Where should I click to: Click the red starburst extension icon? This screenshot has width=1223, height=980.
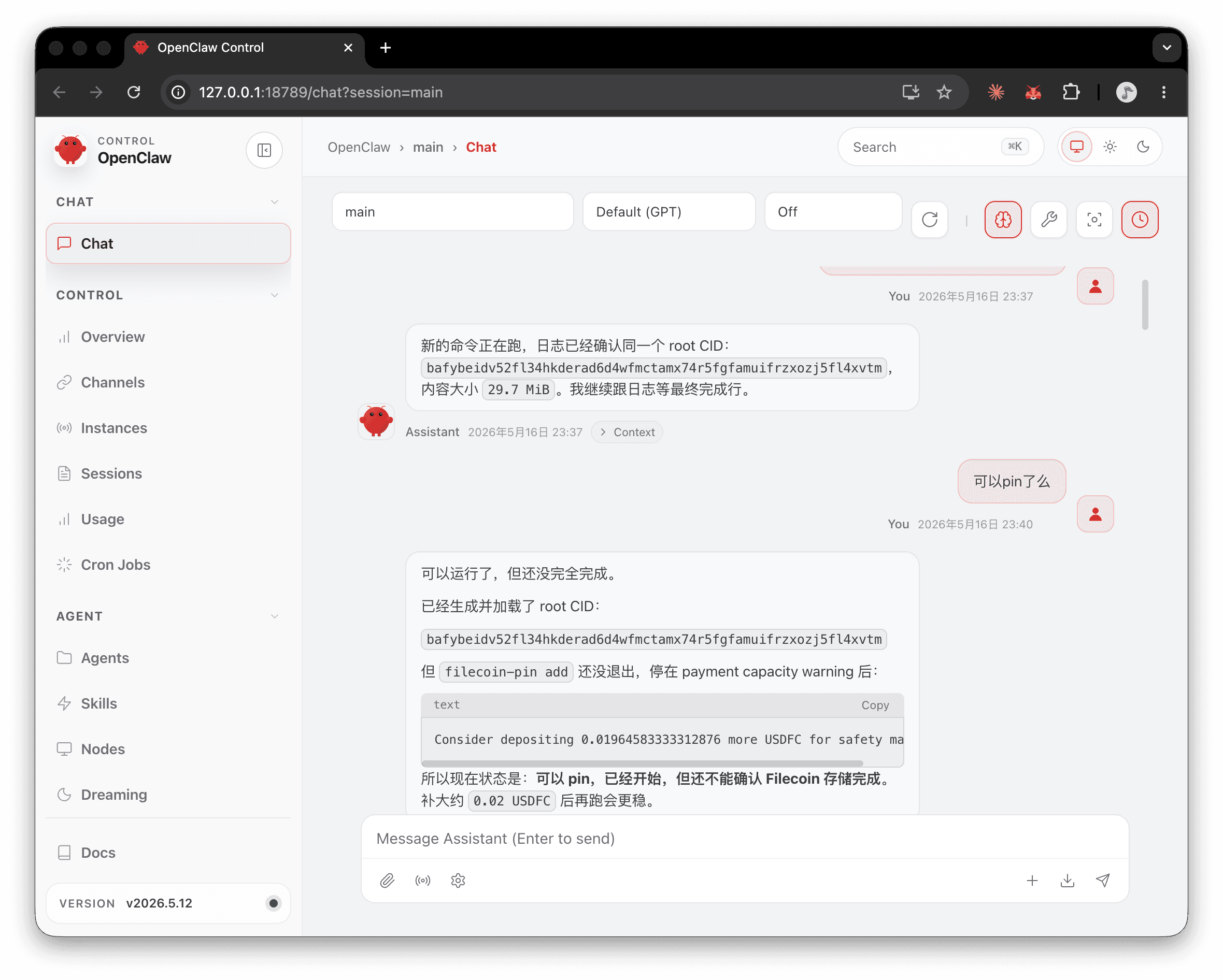point(996,92)
